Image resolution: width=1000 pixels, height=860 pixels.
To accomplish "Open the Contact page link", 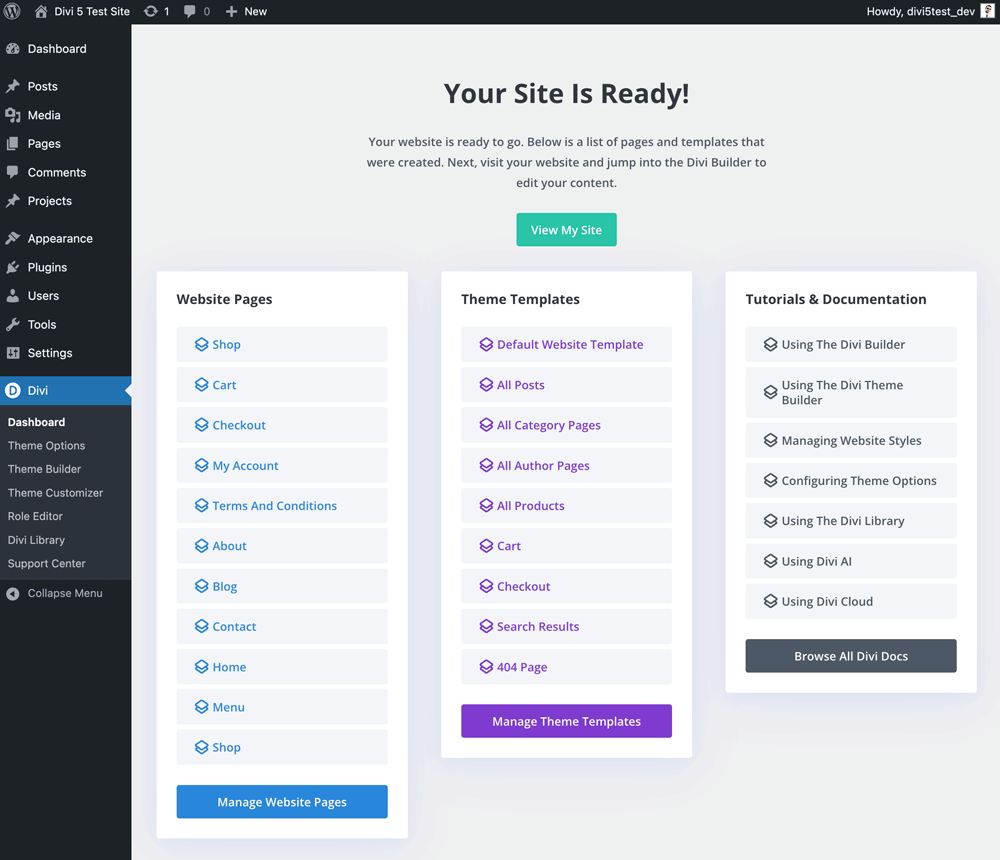I will pos(282,626).
